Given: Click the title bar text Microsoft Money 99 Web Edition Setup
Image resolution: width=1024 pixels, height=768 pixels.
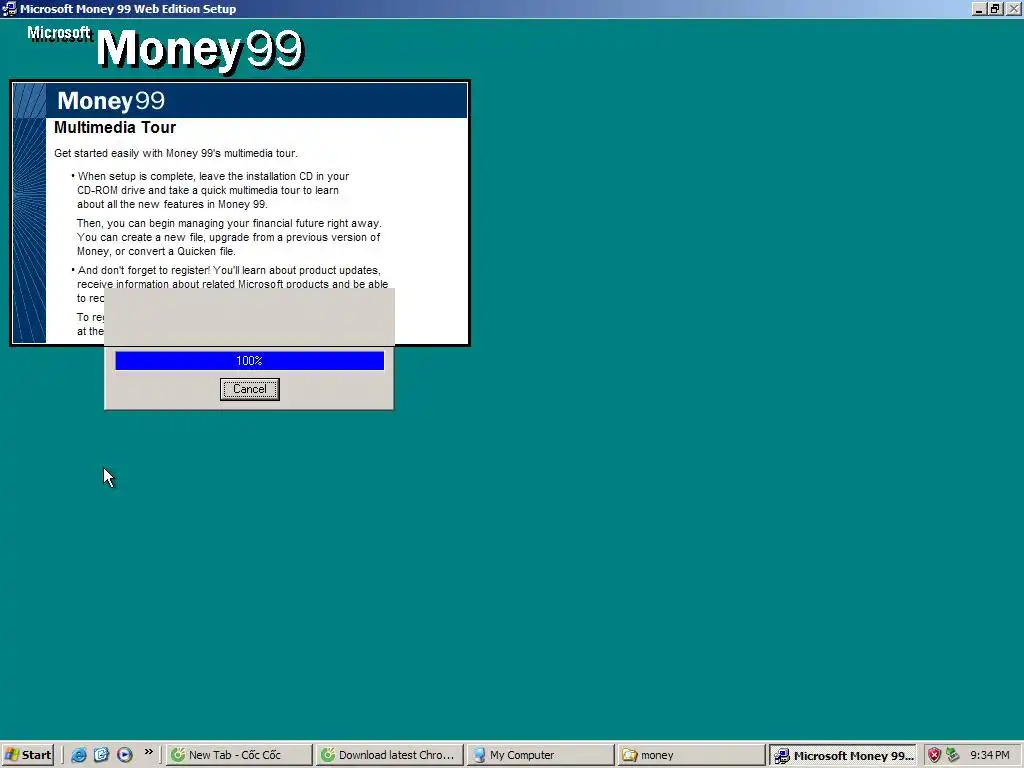Looking at the screenshot, I should [x=128, y=9].
